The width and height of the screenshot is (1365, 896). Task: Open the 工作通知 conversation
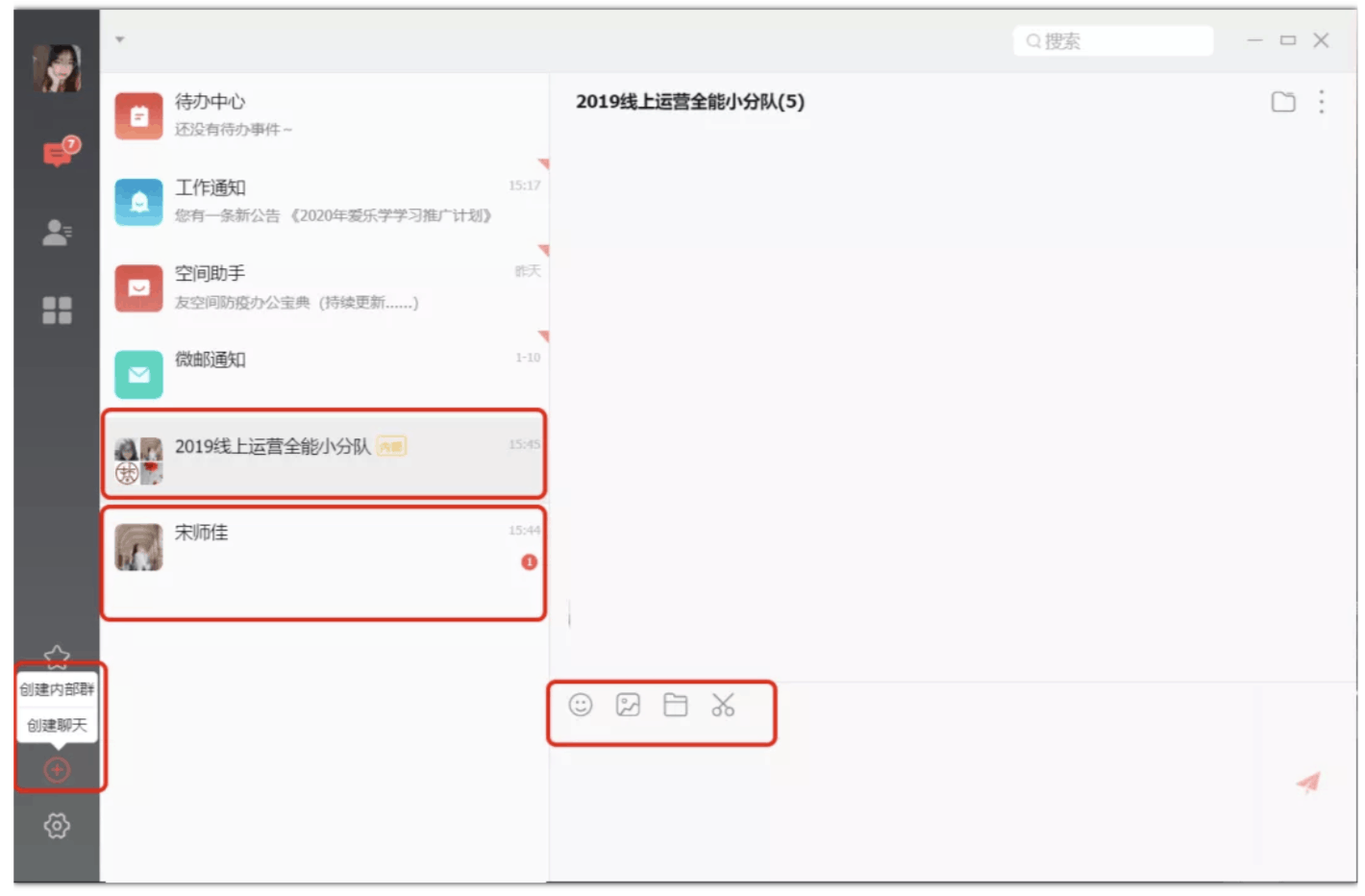[324, 201]
